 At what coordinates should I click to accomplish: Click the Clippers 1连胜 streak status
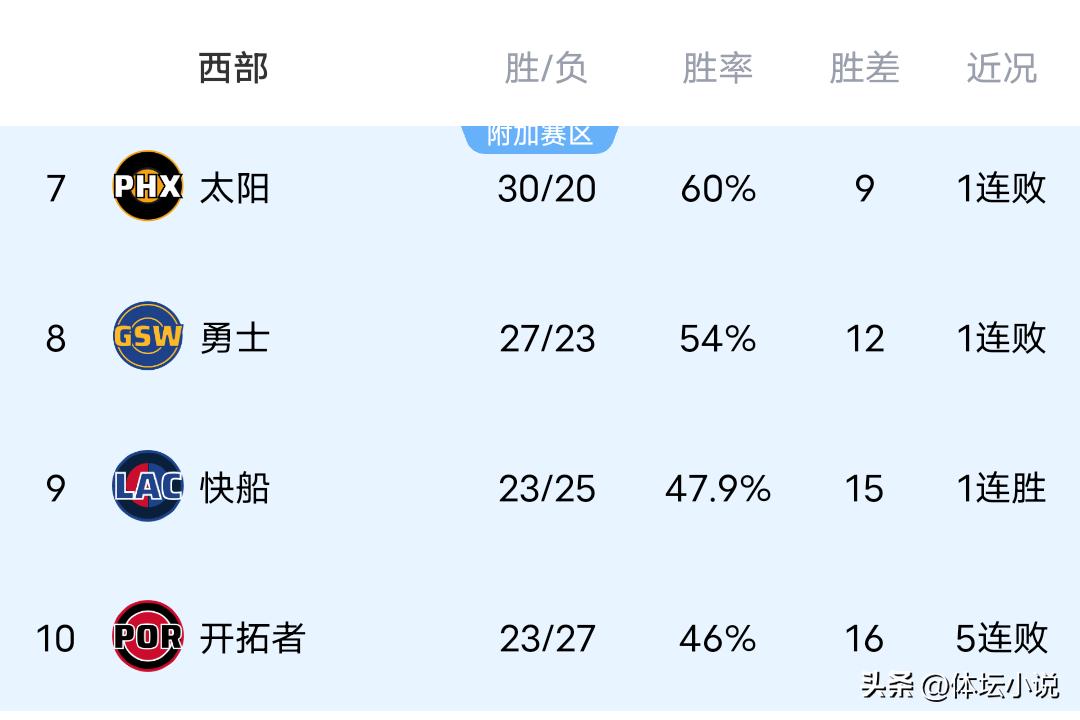tap(1001, 488)
